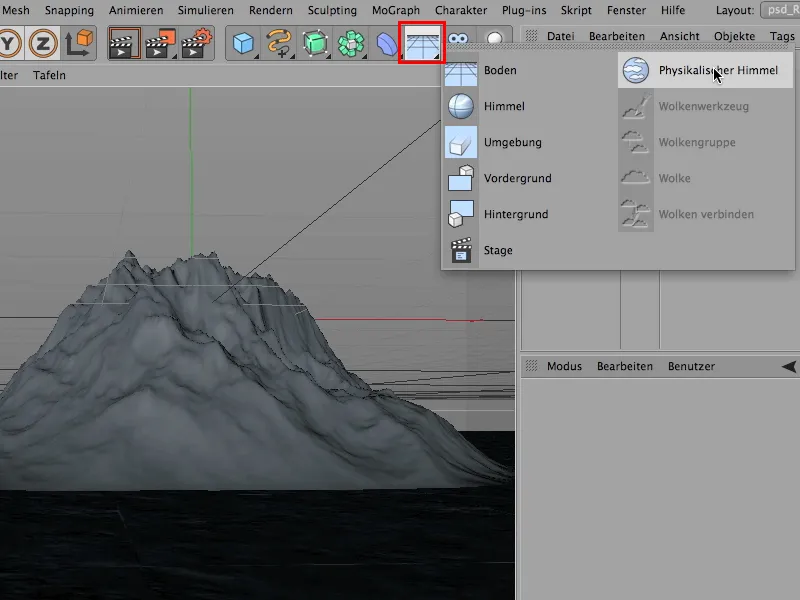
Task: Open the camera objects icon
Action: (458, 39)
